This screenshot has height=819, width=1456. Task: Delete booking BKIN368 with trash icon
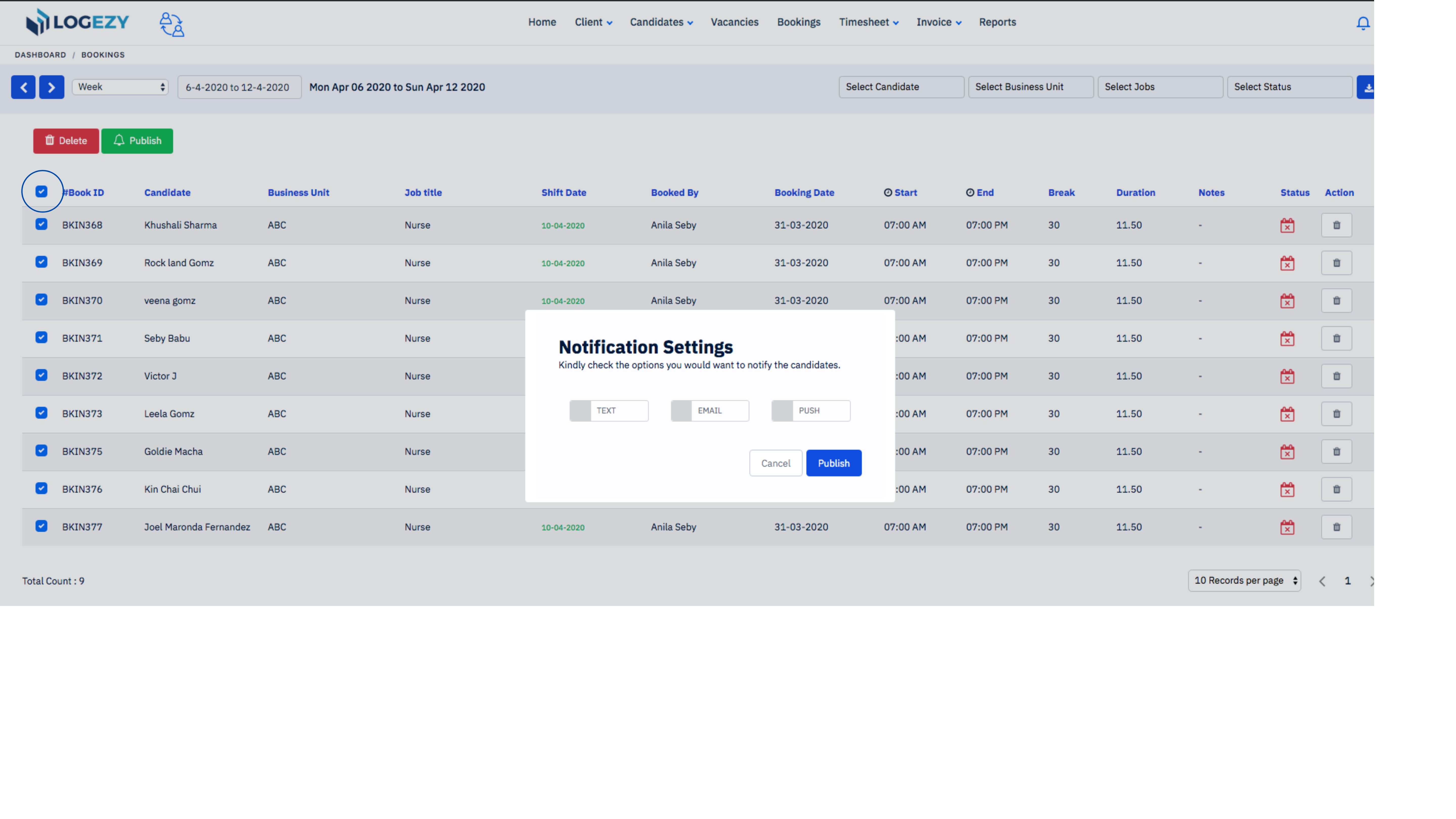coord(1336,225)
